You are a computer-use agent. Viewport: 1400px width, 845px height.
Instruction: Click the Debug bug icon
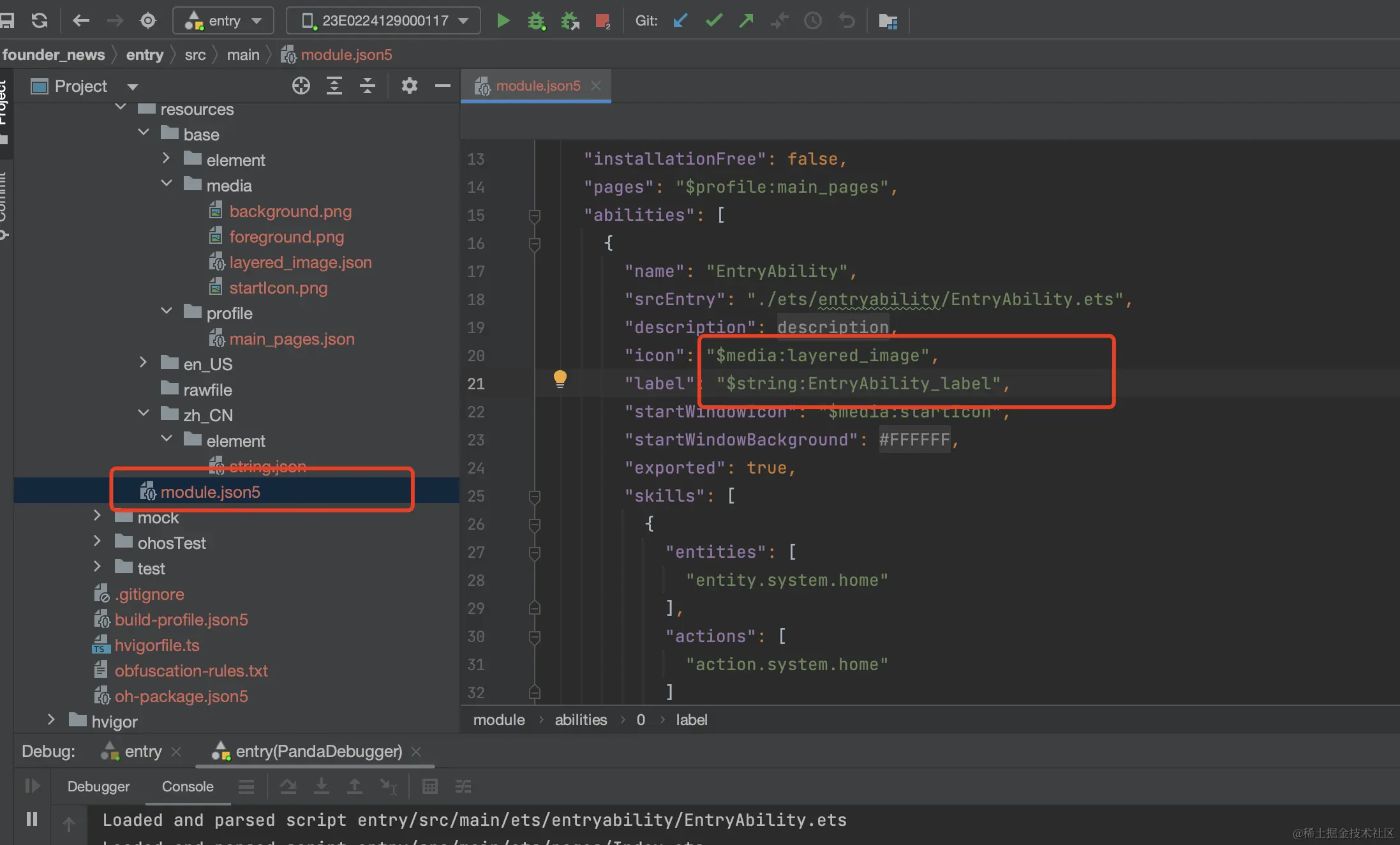[536, 21]
